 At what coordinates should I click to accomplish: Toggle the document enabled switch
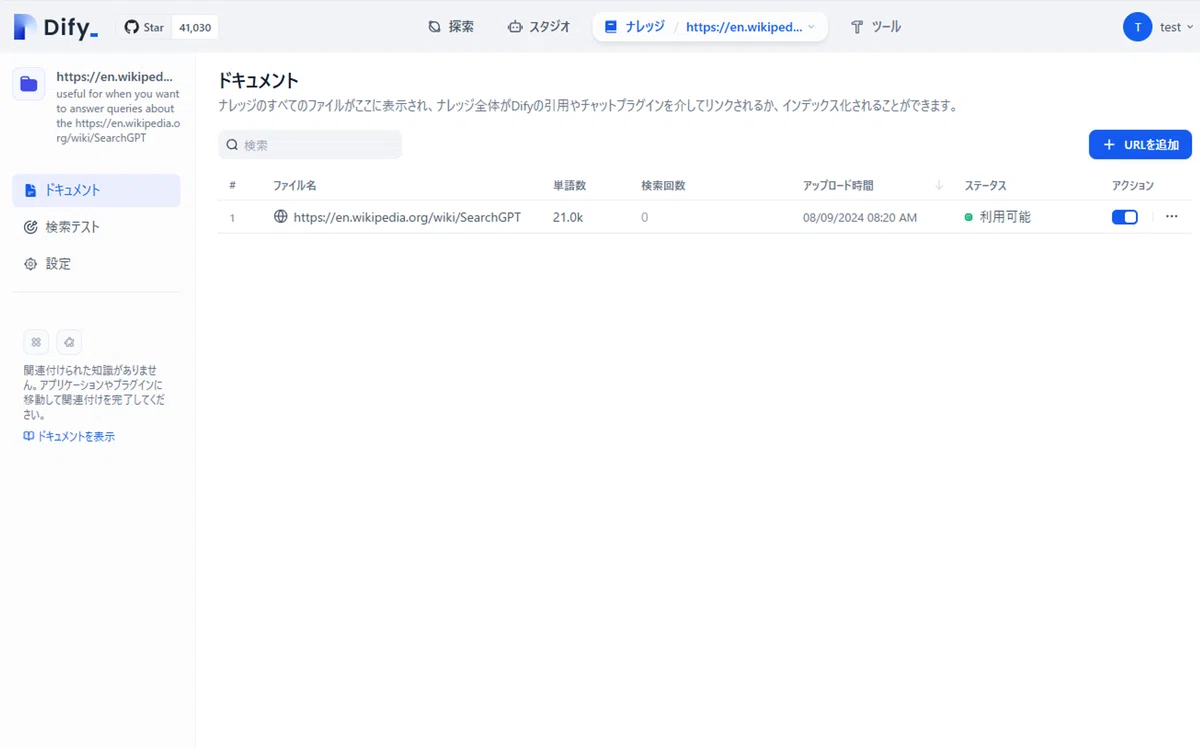(1125, 217)
